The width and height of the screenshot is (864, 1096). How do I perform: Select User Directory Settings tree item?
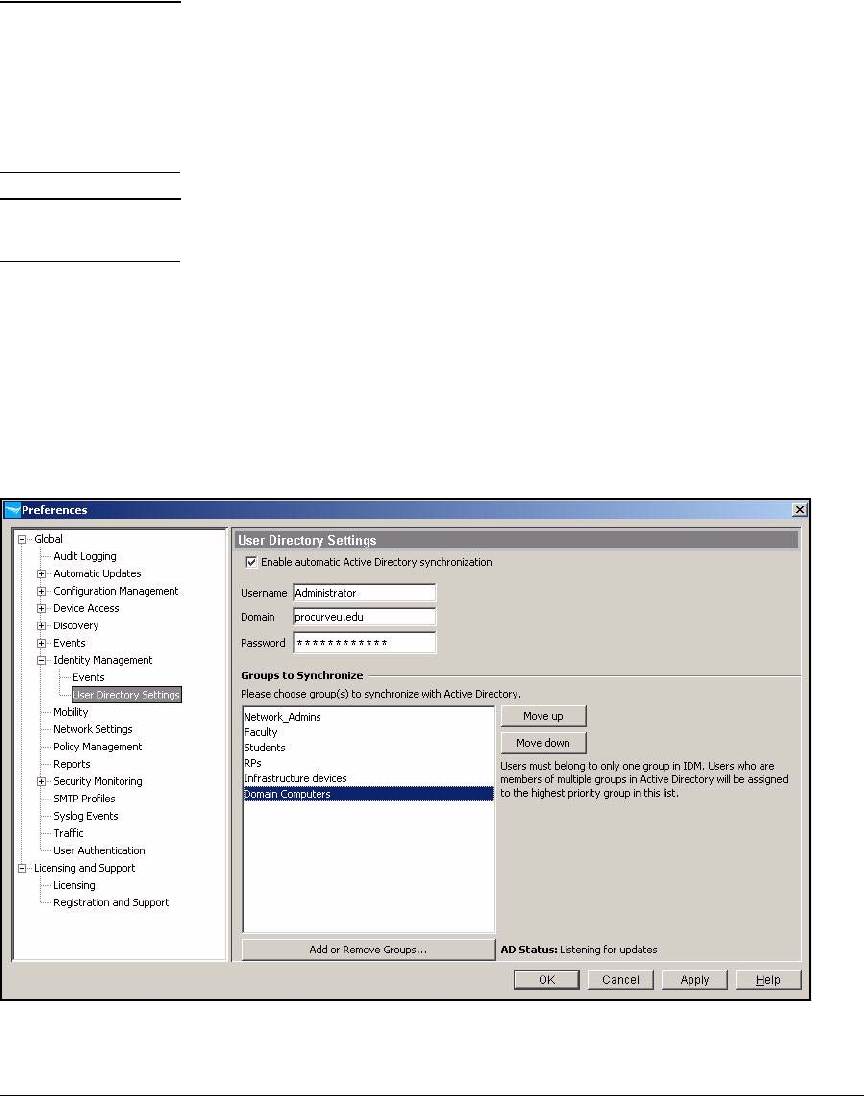pos(127,695)
